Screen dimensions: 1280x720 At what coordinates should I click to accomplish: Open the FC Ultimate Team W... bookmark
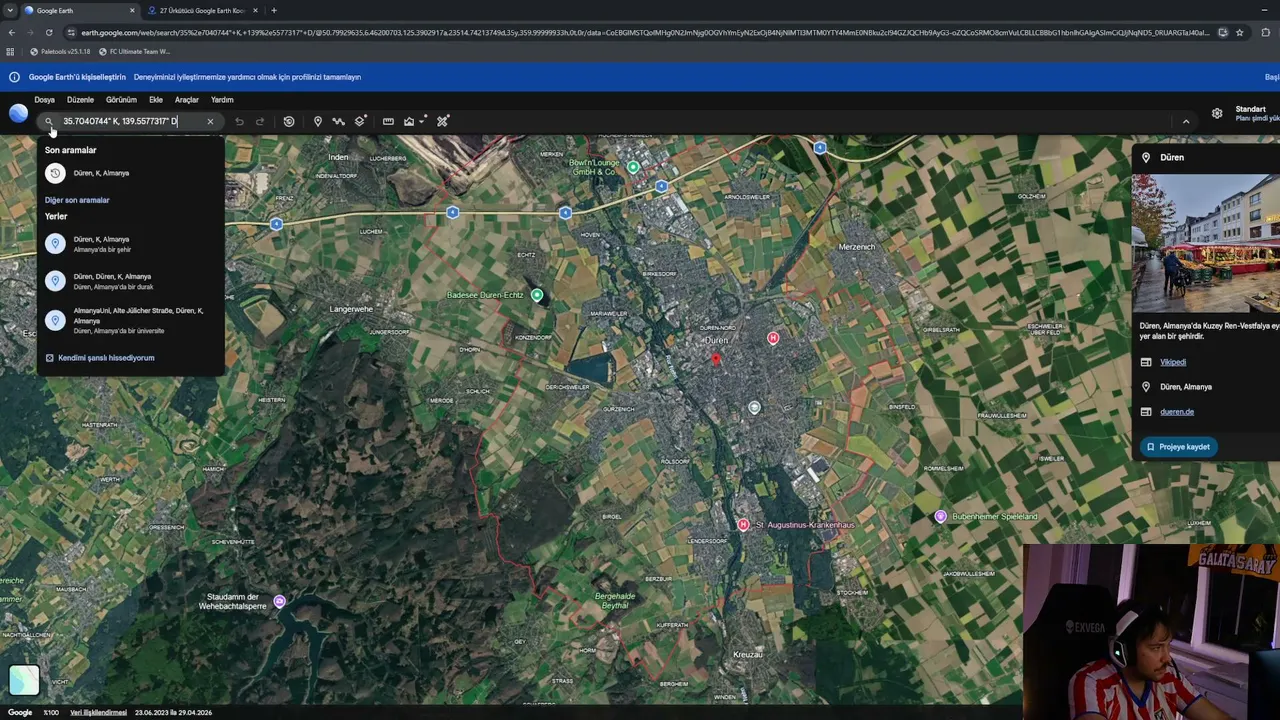pyautogui.click(x=135, y=52)
